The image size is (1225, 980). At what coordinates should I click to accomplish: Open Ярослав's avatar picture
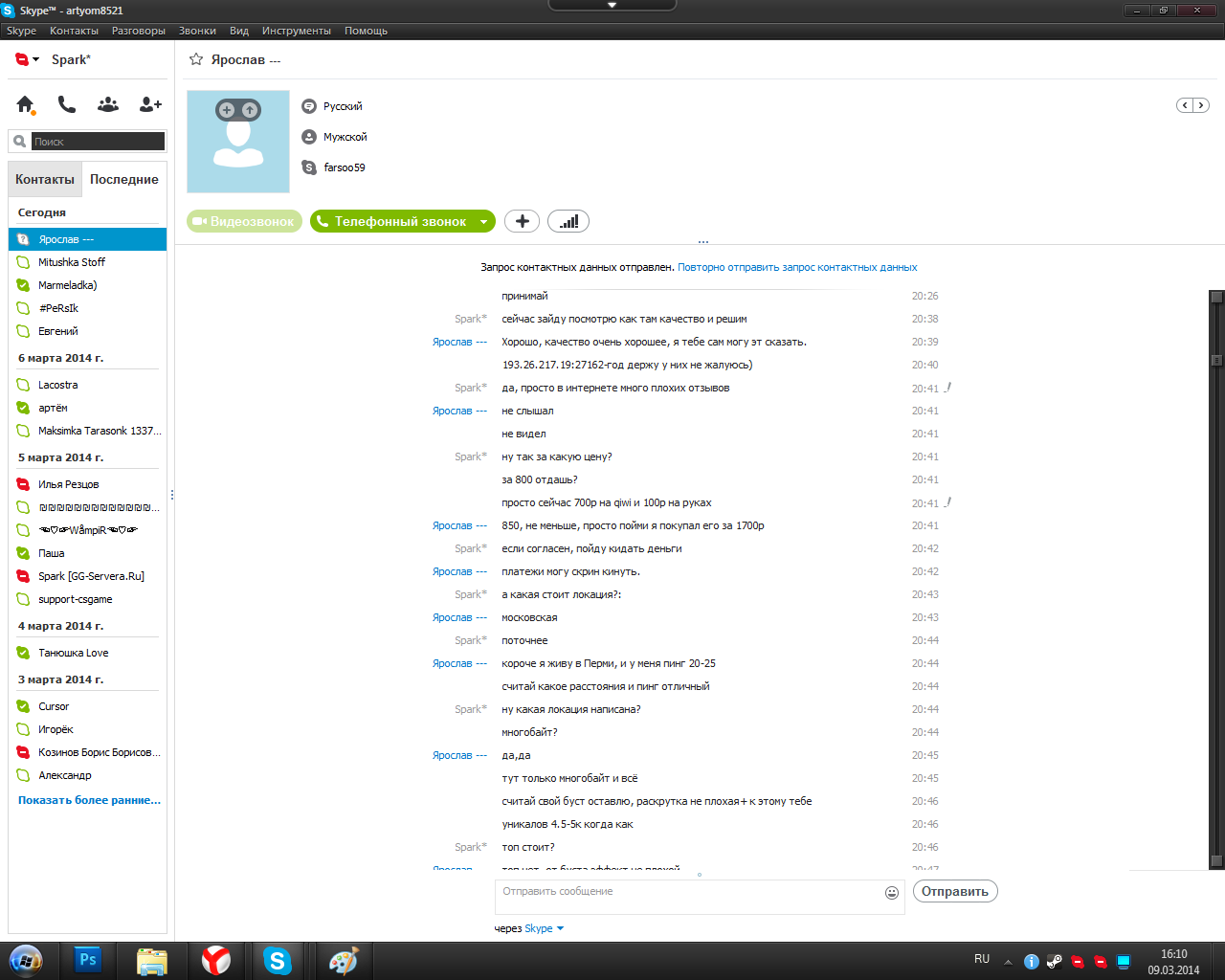[238, 142]
